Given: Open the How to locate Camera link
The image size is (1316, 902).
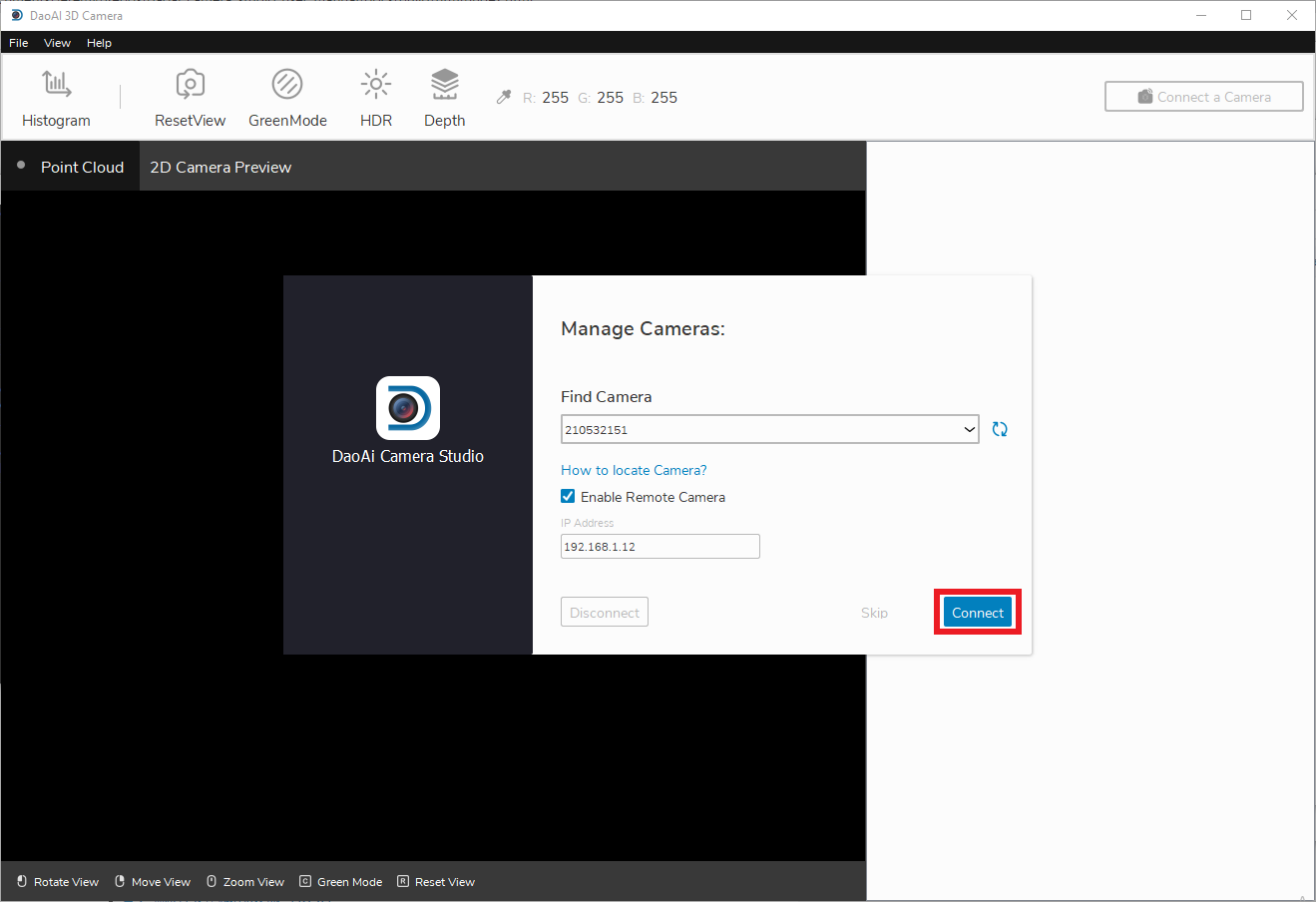Looking at the screenshot, I should pyautogui.click(x=634, y=470).
